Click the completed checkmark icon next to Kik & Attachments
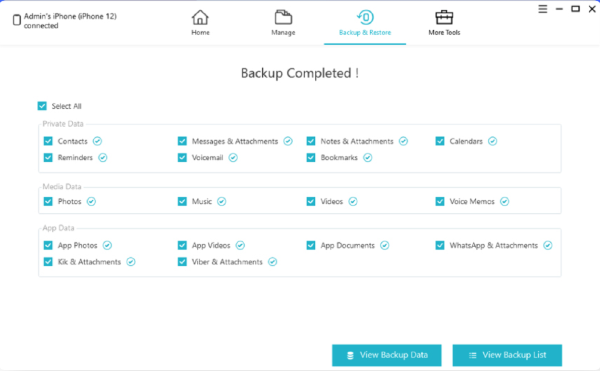The height and width of the screenshot is (371, 600). coord(131,262)
